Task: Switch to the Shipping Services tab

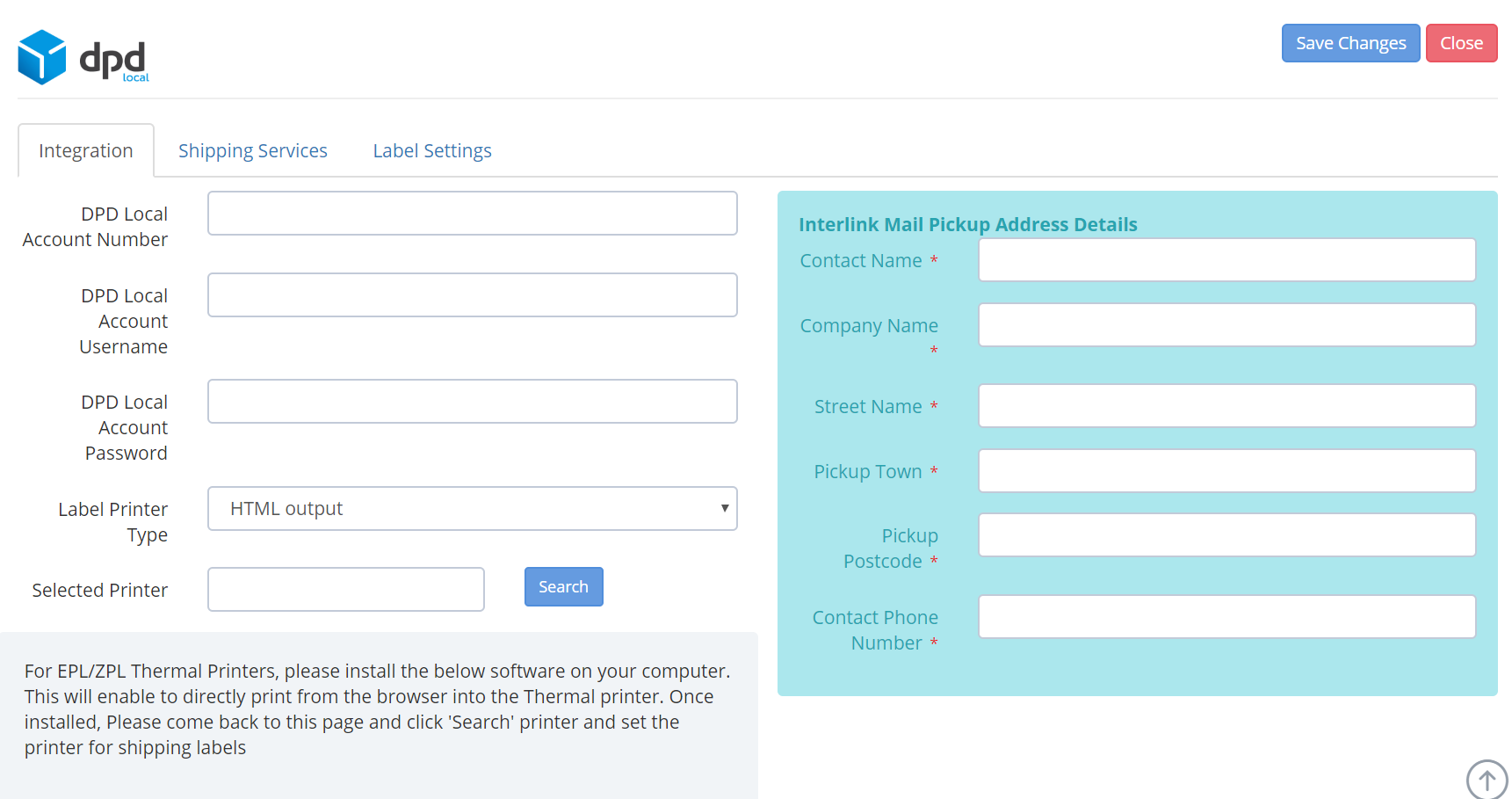Action: 253,150
